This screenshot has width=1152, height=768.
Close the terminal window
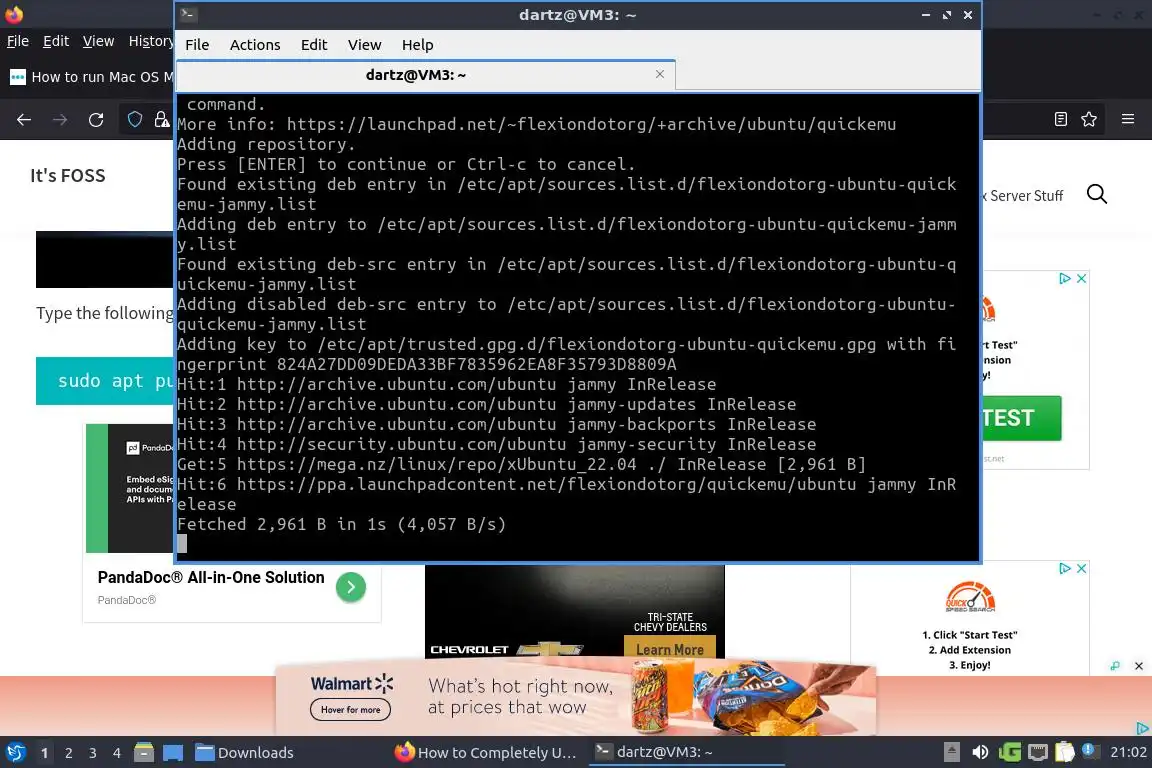click(x=968, y=15)
